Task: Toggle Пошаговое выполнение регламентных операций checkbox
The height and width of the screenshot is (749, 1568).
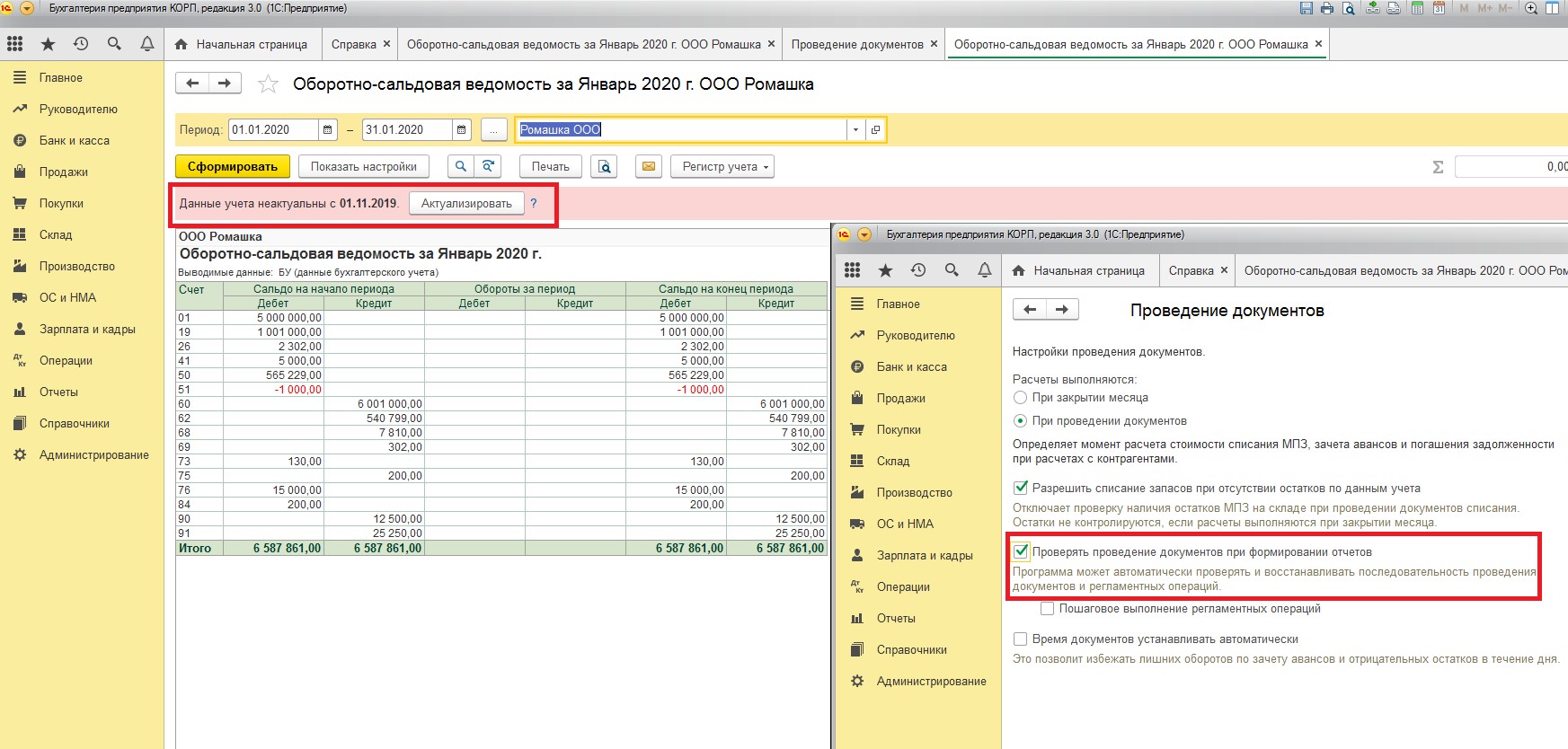Action: tap(1047, 608)
